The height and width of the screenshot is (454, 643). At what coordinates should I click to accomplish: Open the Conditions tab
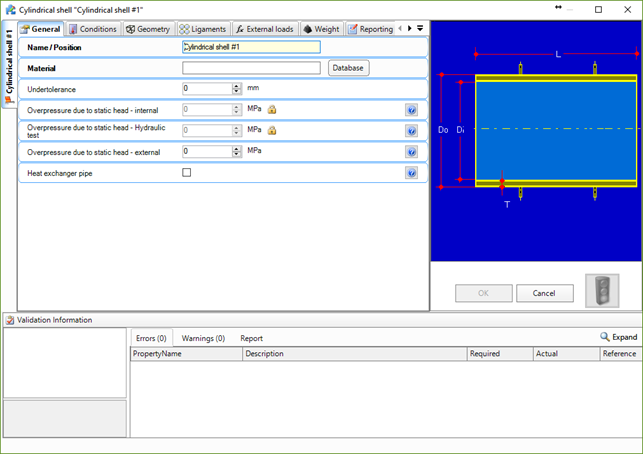(x=93, y=29)
